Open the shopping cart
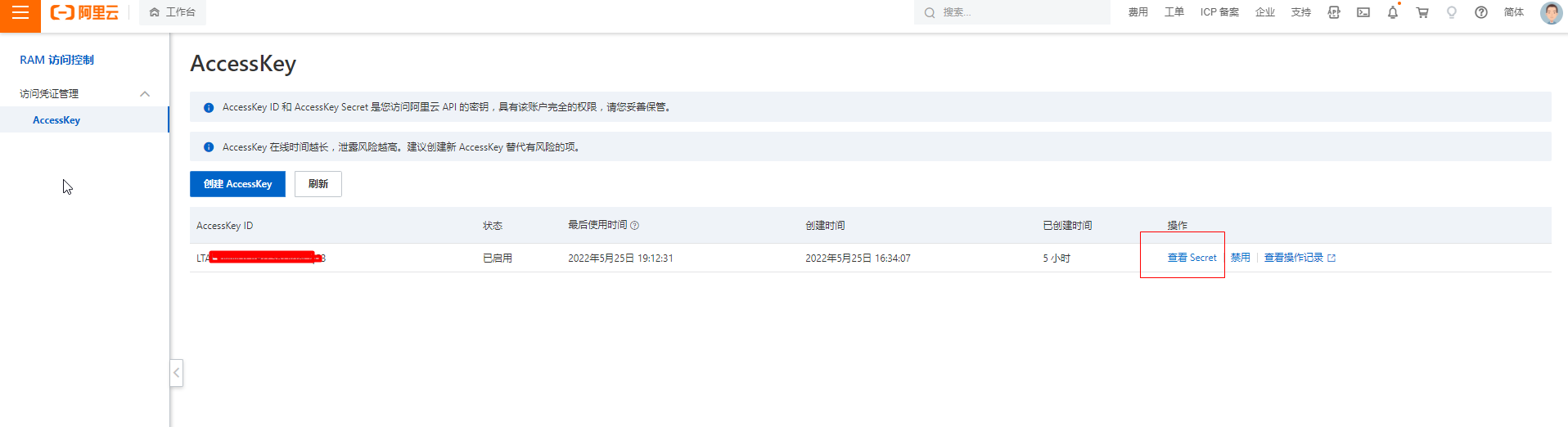The width and height of the screenshot is (1568, 427). 1422,12
